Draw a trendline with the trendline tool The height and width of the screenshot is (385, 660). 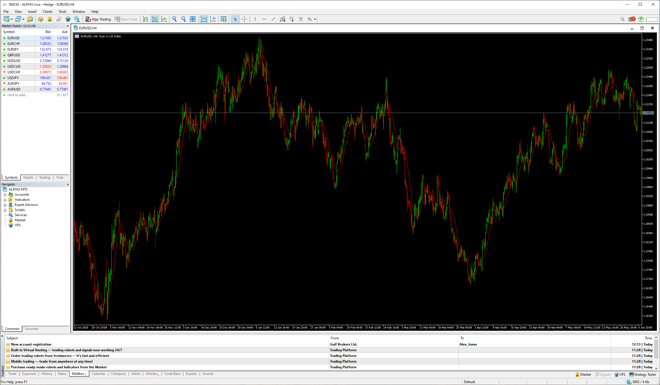click(x=273, y=19)
